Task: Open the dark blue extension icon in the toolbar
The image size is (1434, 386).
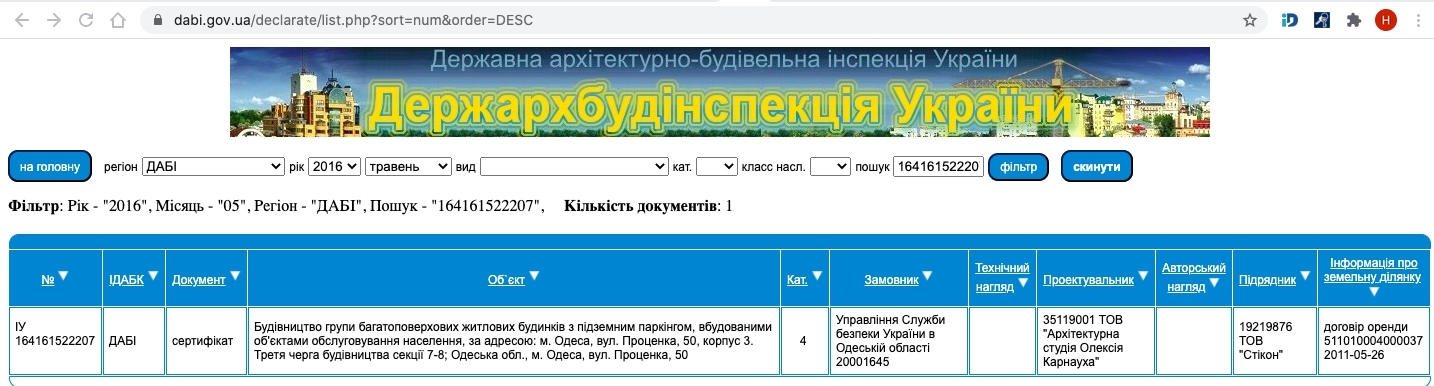Action: click(x=1322, y=20)
